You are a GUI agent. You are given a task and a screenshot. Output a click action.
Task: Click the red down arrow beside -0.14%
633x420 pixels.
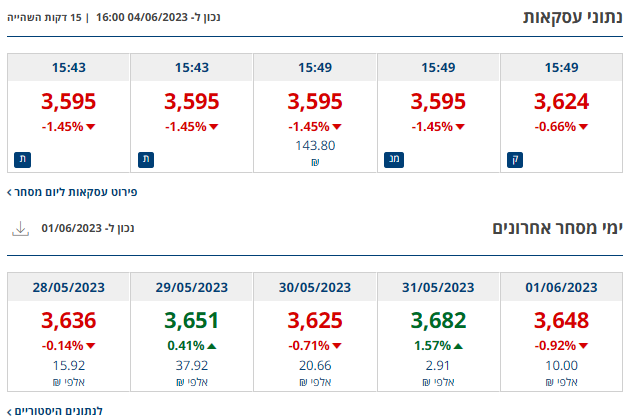(x=90, y=346)
